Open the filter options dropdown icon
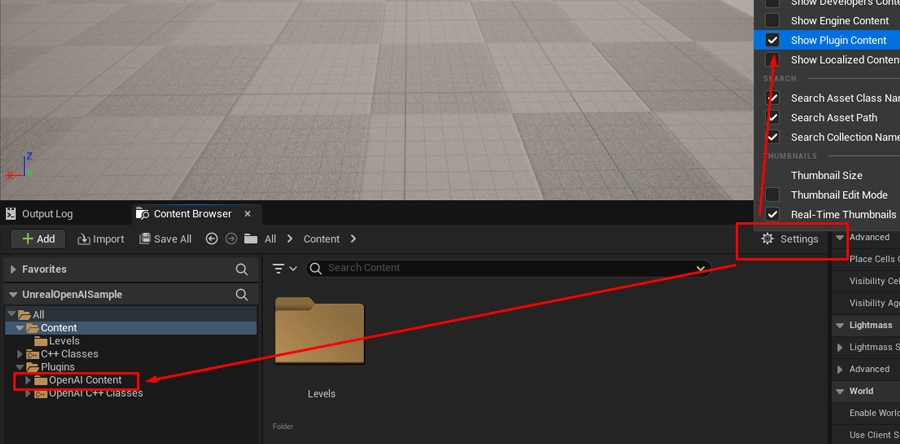The image size is (900, 444). tap(285, 268)
